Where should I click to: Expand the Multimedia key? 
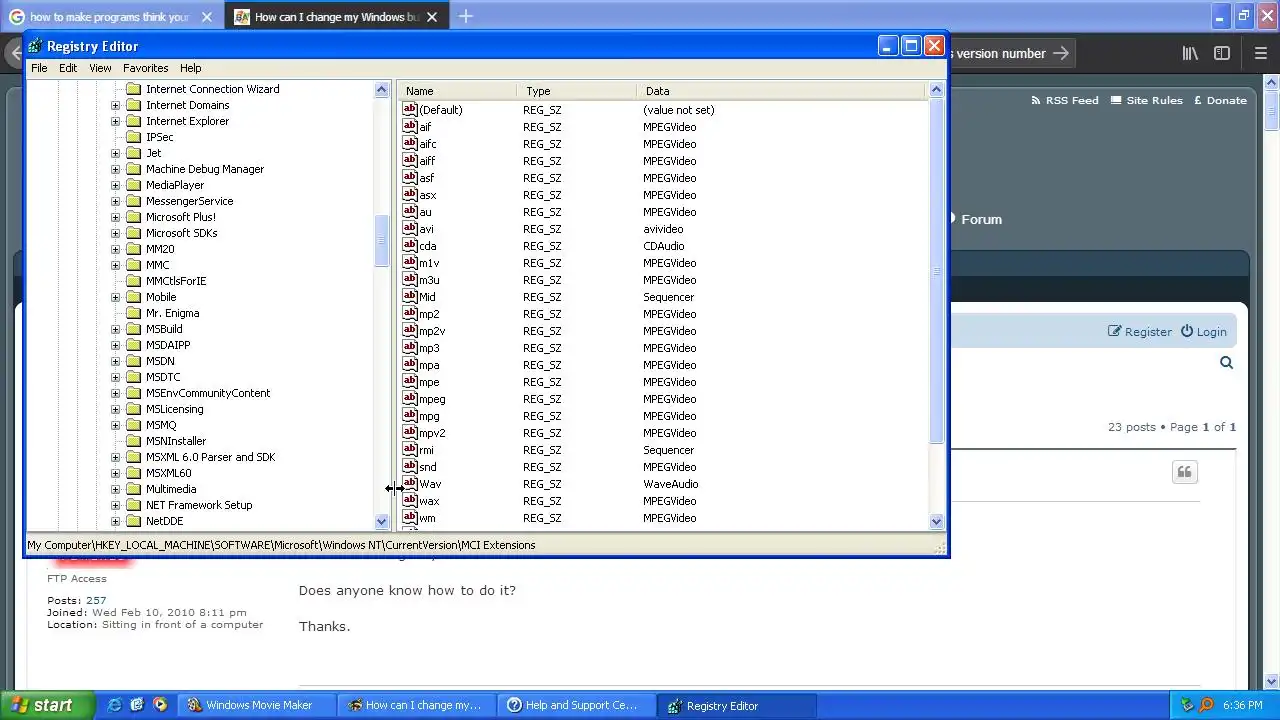coord(115,489)
